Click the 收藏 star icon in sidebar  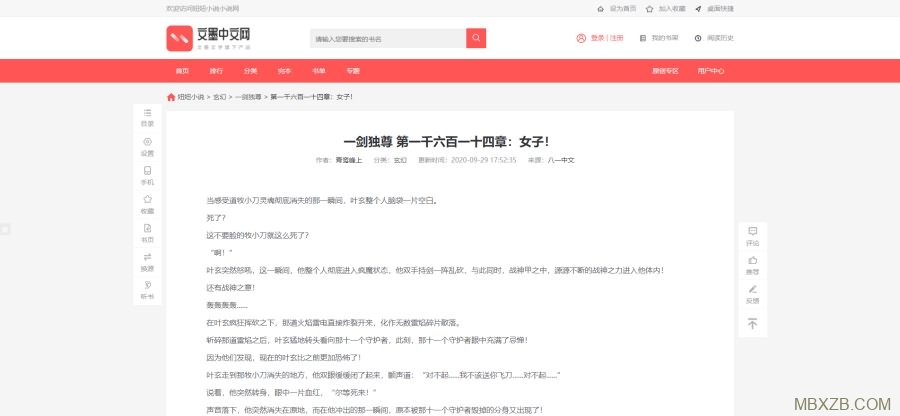[x=148, y=199]
